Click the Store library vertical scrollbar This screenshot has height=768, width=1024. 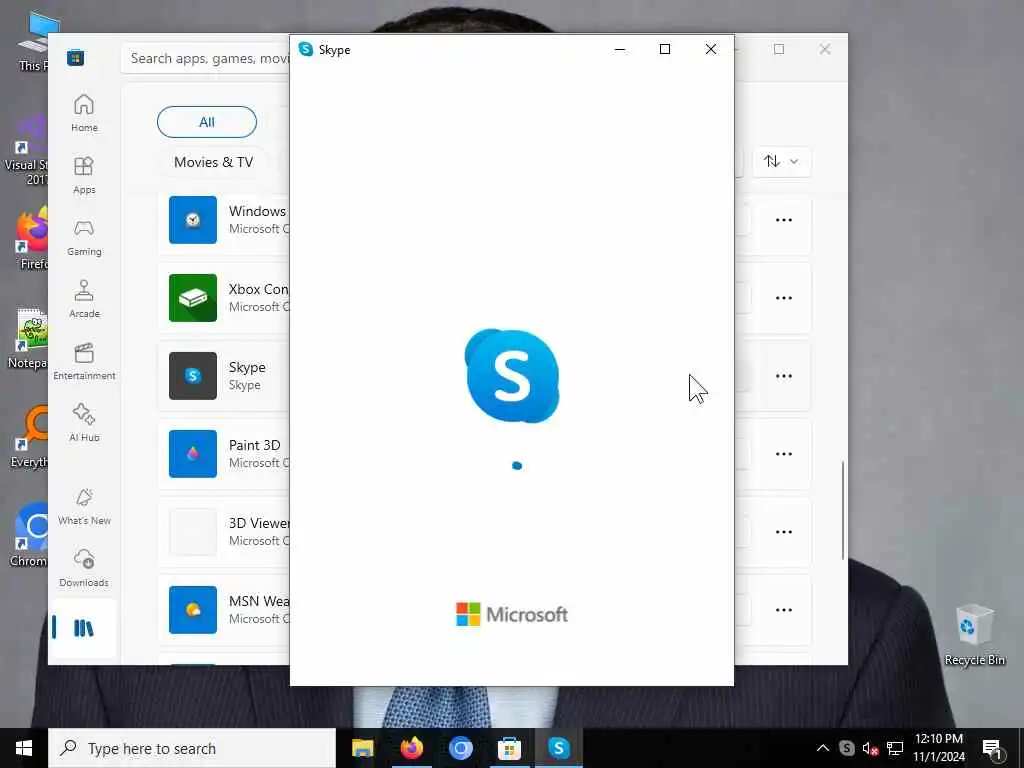click(842, 510)
